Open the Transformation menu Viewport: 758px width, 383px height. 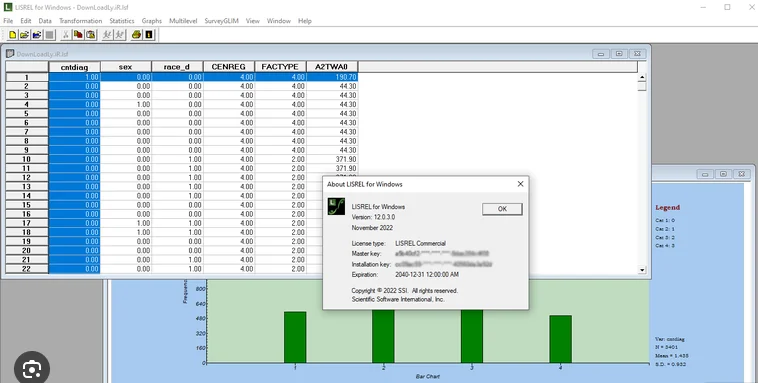point(81,21)
